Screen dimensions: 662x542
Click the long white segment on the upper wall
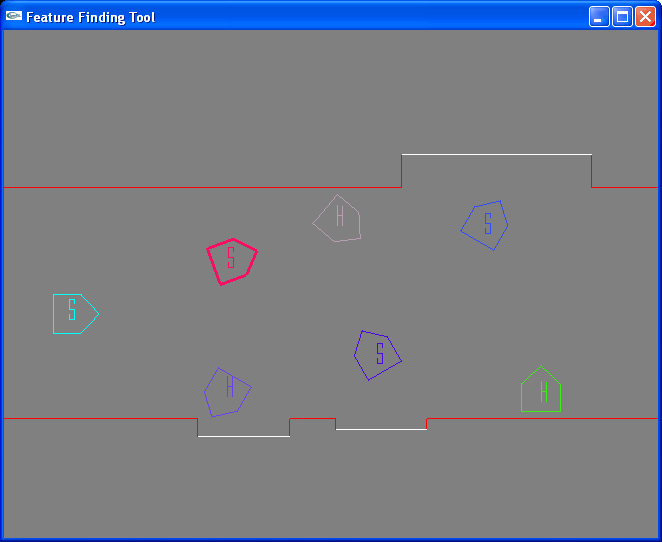[496, 154]
